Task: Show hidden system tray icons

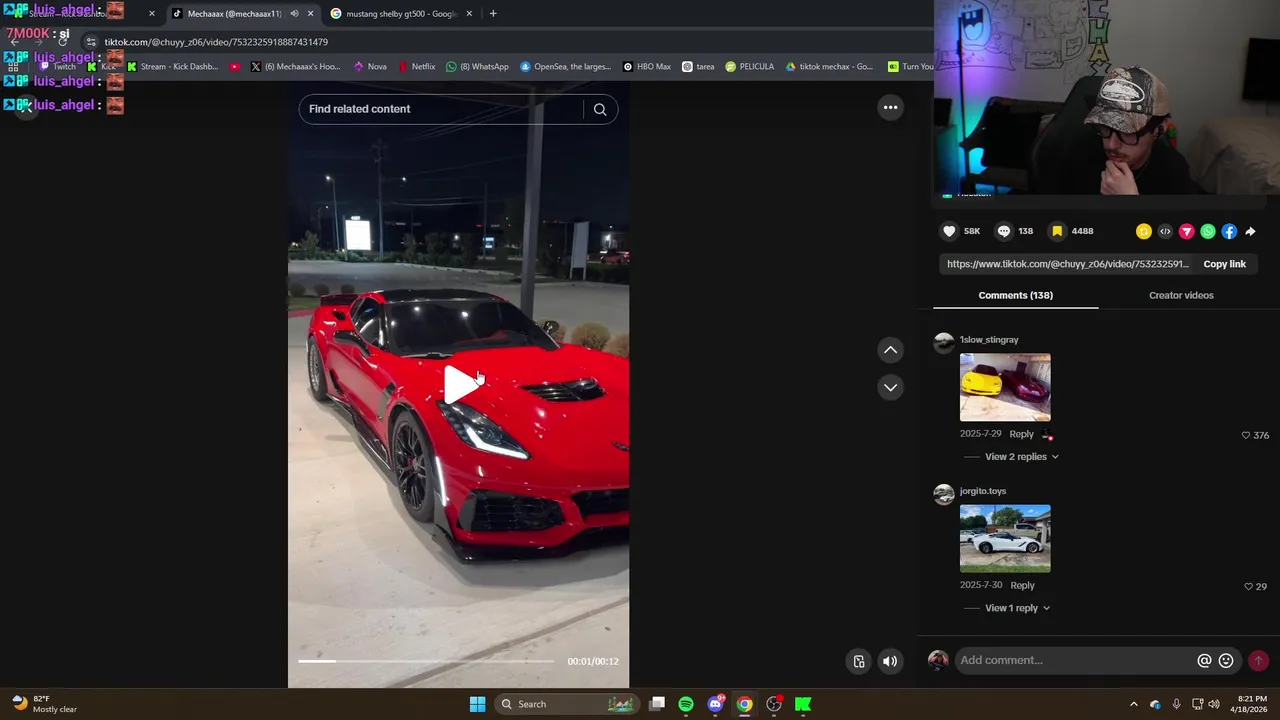Action: pos(1133,704)
